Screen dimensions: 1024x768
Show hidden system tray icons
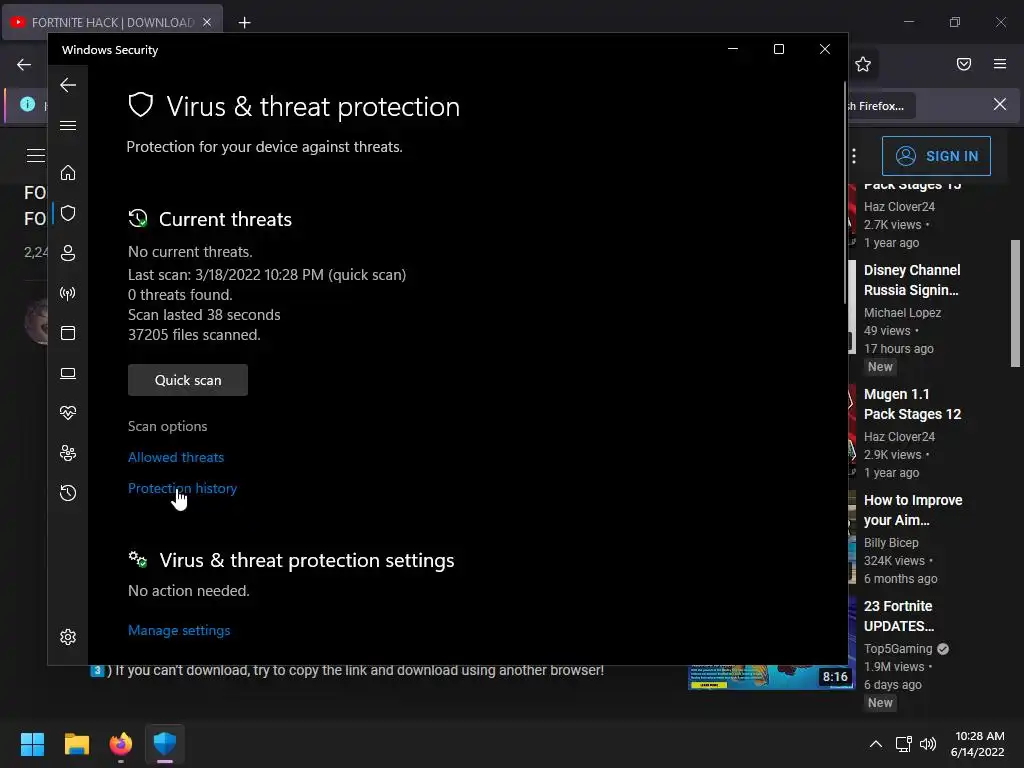pos(876,744)
